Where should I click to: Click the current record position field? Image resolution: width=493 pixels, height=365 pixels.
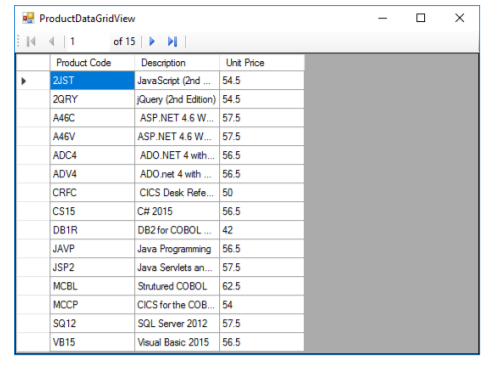(88, 42)
